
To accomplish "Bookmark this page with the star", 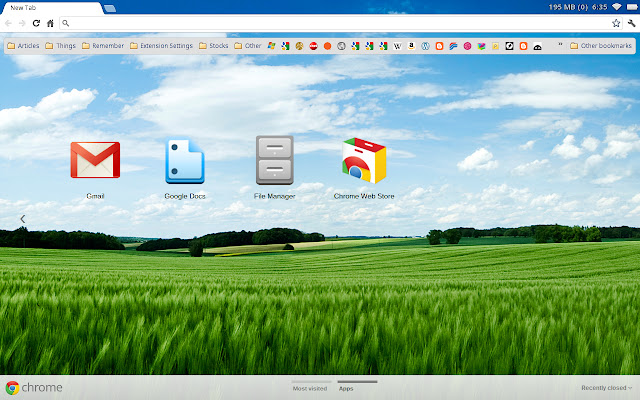I will 616,23.
